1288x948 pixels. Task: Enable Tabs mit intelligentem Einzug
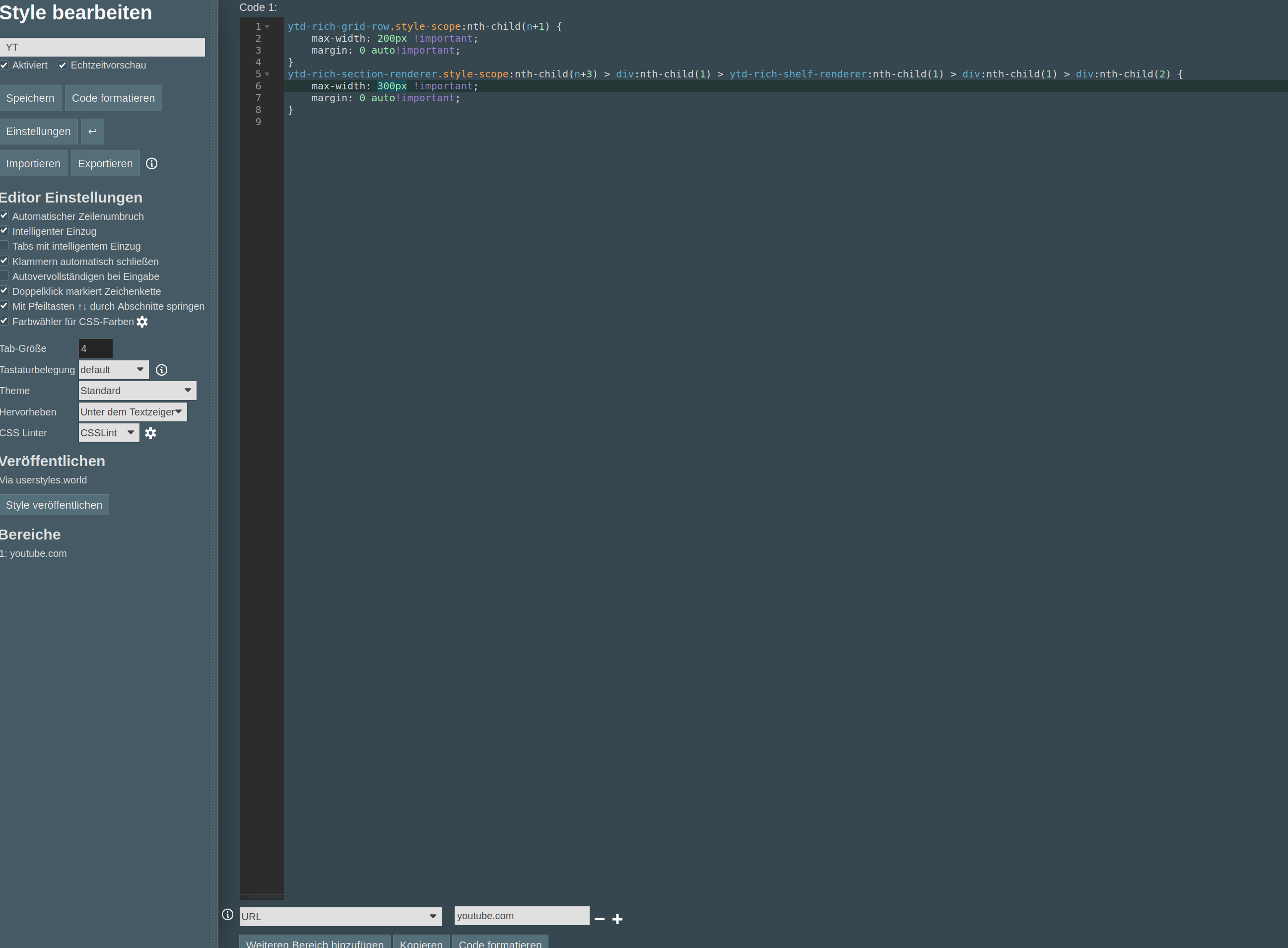(4, 246)
